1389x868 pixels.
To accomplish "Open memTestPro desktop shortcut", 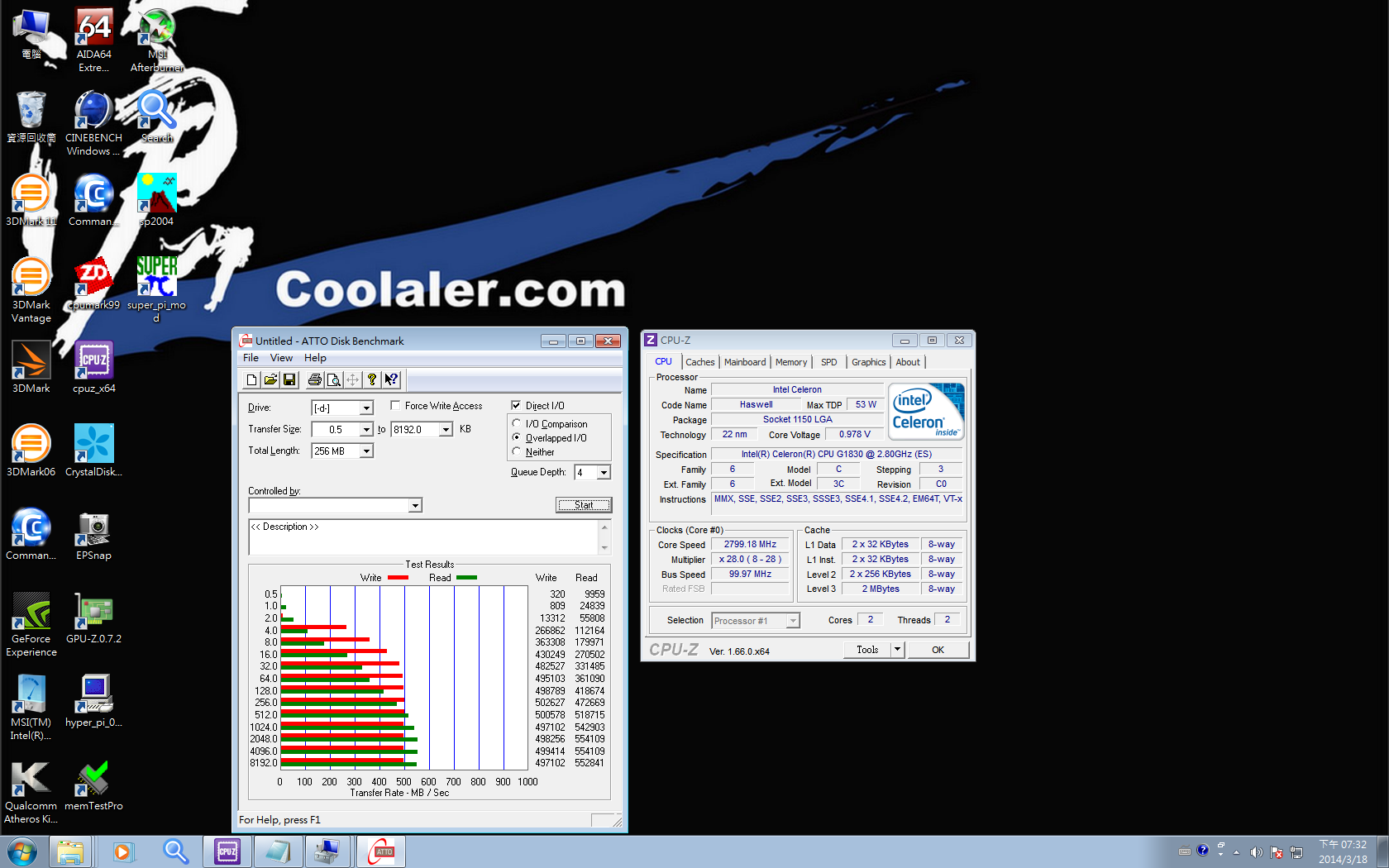I will (93, 785).
